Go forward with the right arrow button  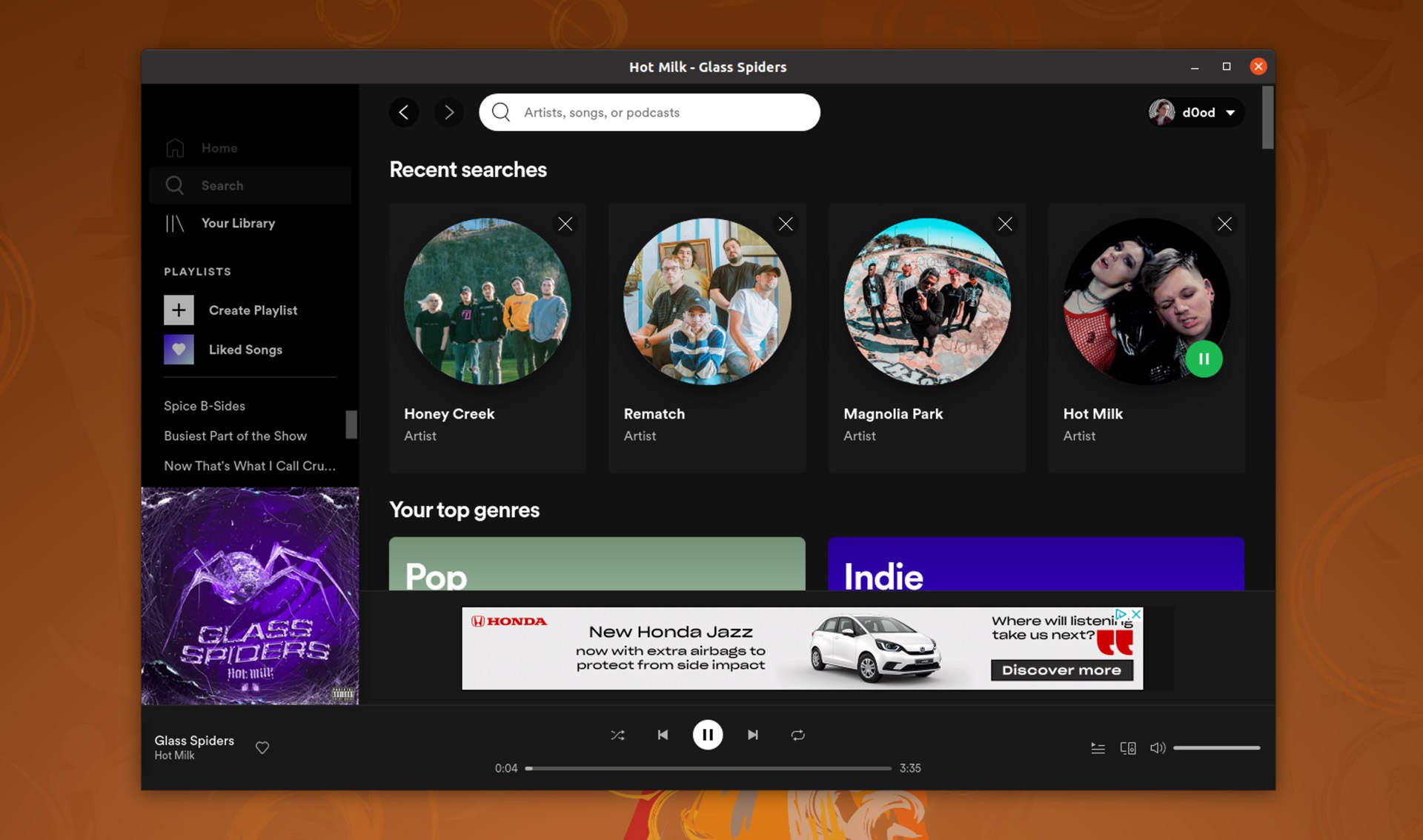point(448,113)
